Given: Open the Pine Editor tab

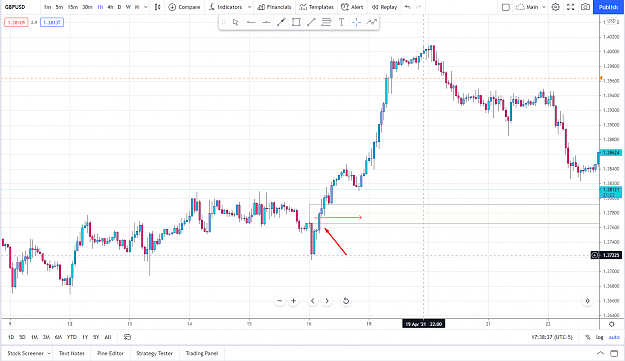Looking at the screenshot, I should 110,353.
